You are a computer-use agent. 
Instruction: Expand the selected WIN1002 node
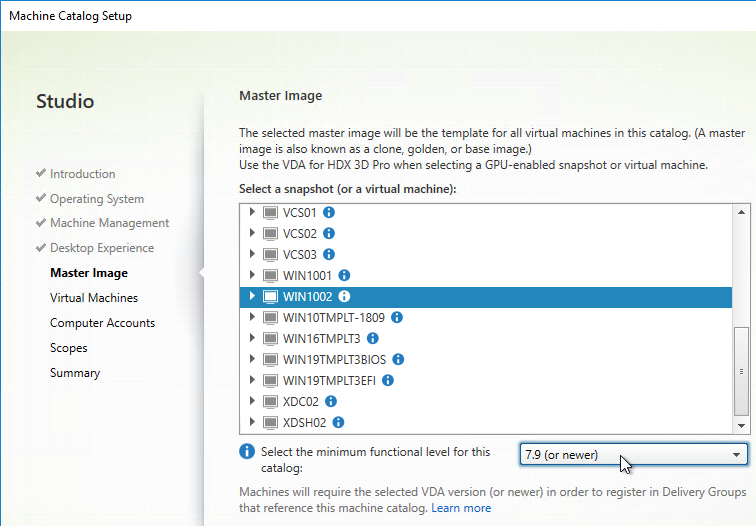pyautogui.click(x=252, y=296)
